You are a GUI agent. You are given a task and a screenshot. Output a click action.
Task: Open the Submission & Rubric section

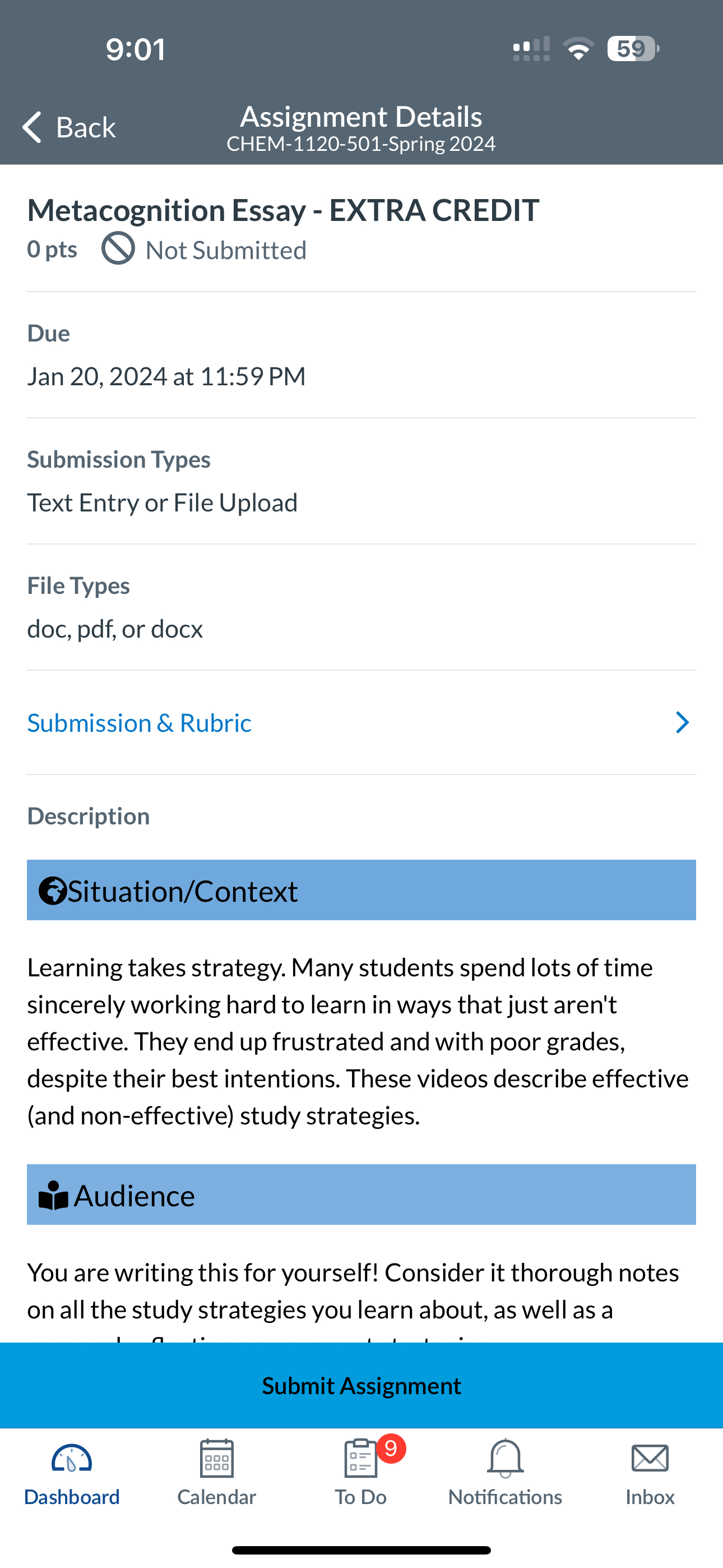(x=139, y=722)
